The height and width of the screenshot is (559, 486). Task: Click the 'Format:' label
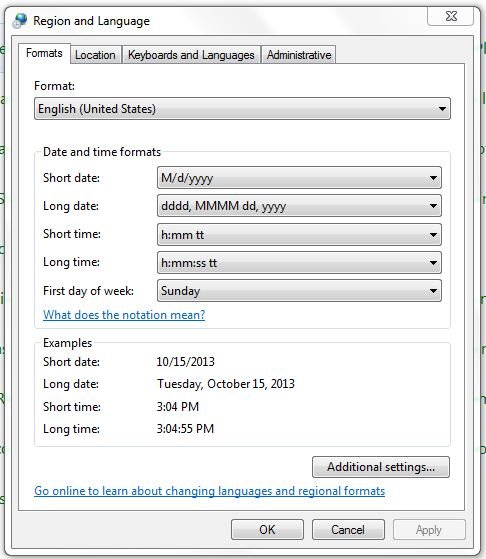tap(55, 86)
